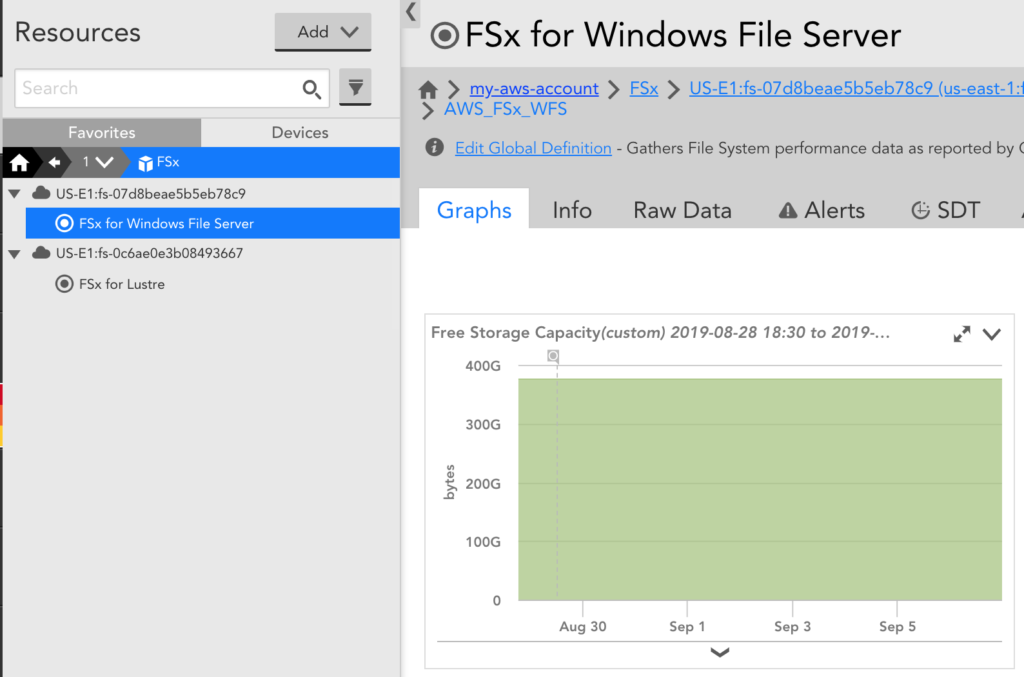Viewport: 1024px width, 677px height.
Task: Click the datasource icon in the page title
Action: [445, 35]
